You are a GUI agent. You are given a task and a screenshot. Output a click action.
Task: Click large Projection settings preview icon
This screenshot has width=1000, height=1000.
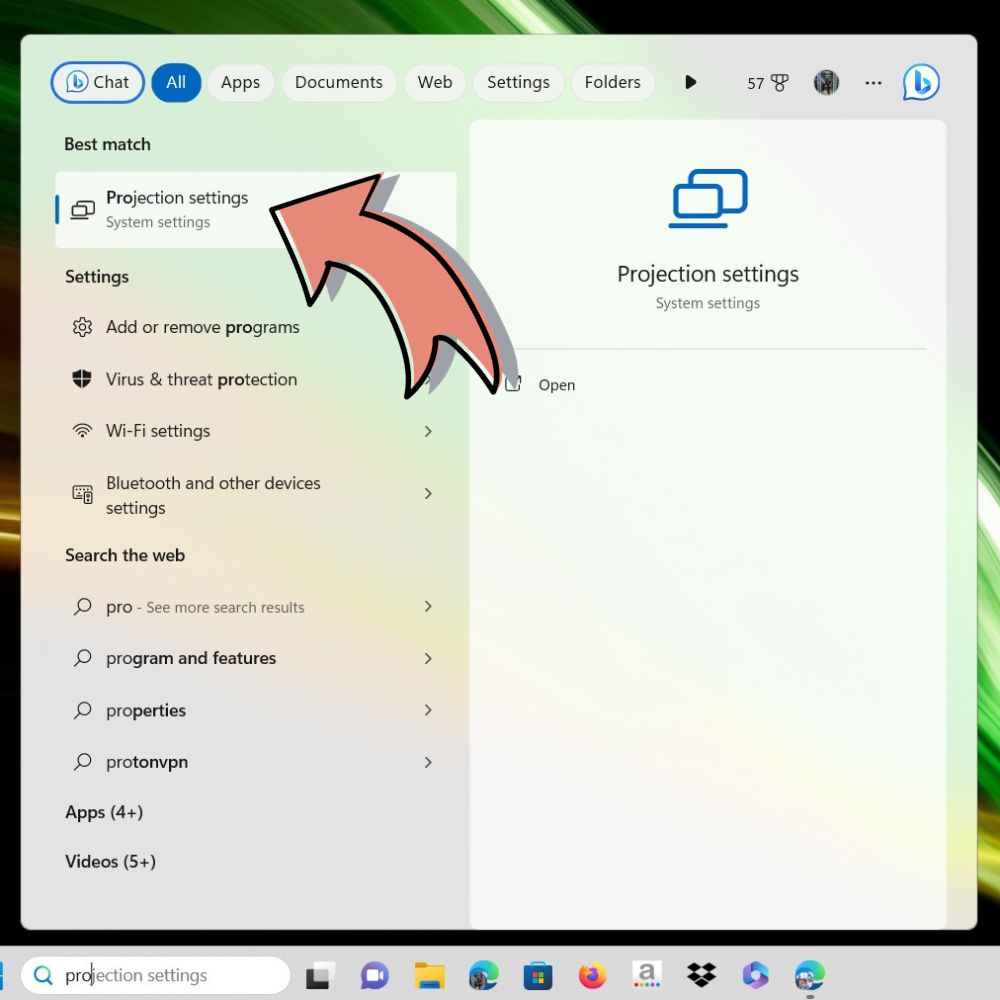coord(708,198)
